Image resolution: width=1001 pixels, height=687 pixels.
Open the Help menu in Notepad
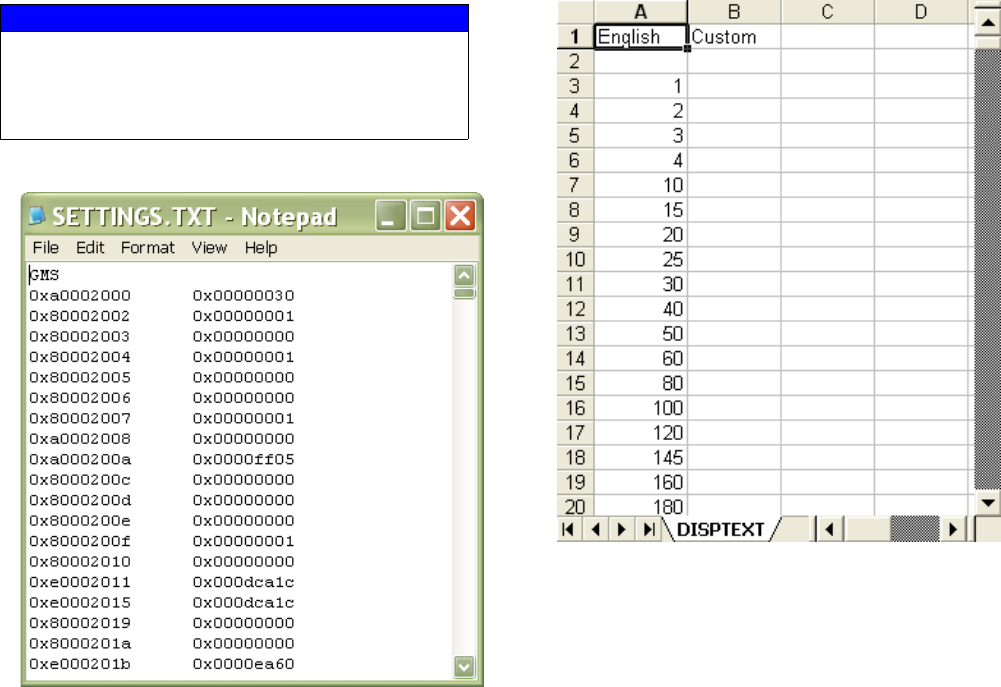point(260,248)
